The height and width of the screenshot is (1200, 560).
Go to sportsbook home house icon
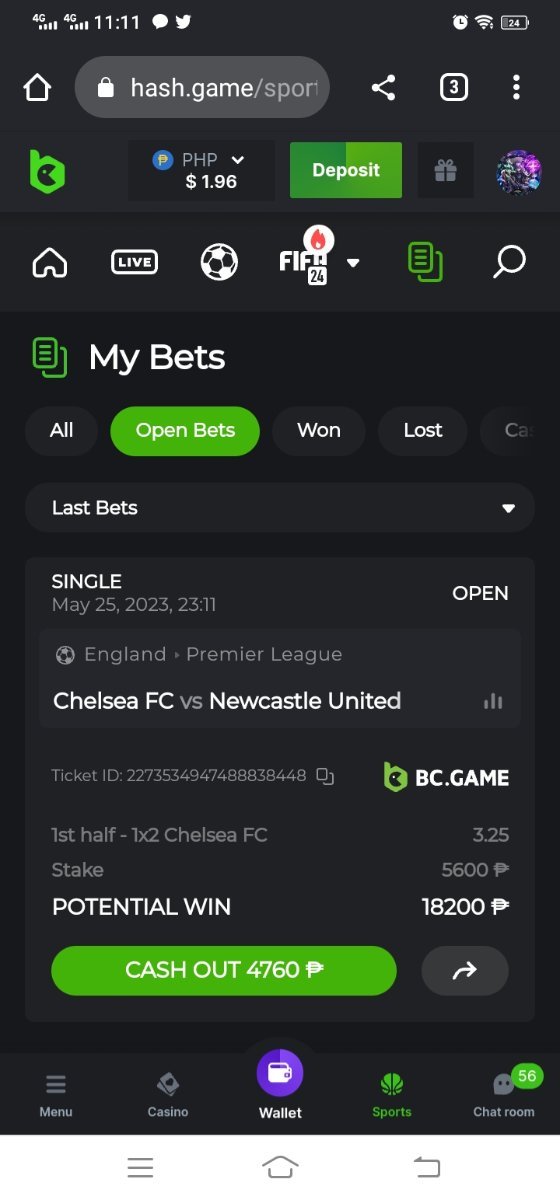pyautogui.click(x=49, y=262)
